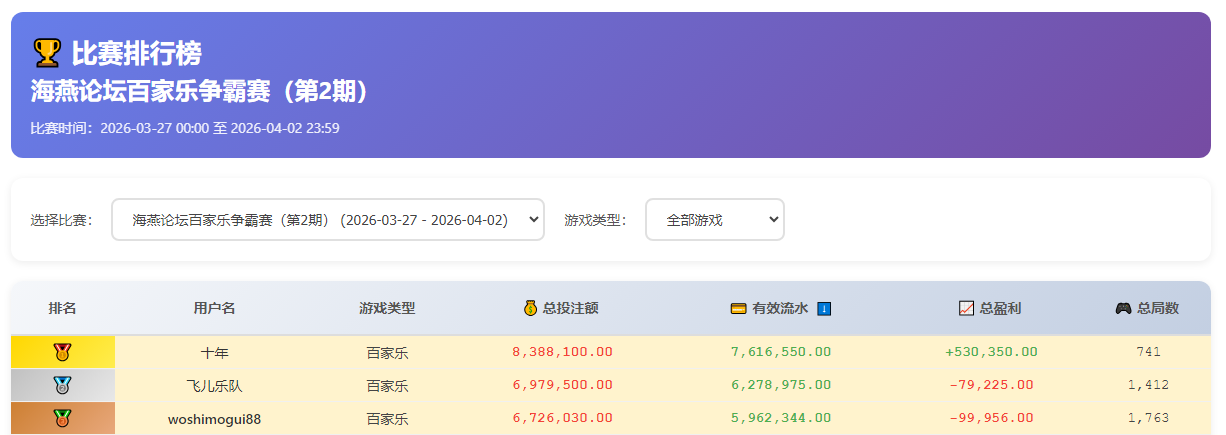Click the money bag icon next to 总投注额
Screen dimensions: 1226x435
pos(530,308)
